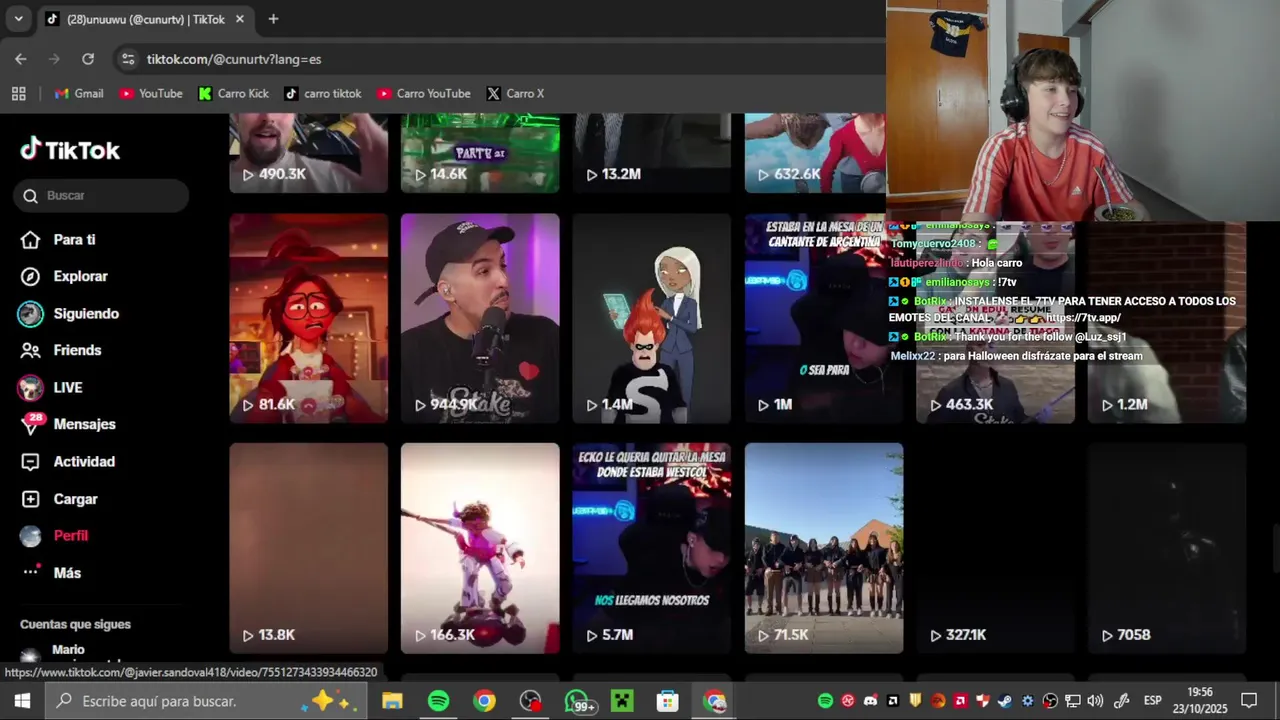Open Minecraft launcher from the taskbar
The height and width of the screenshot is (720, 1280).
(x=622, y=701)
